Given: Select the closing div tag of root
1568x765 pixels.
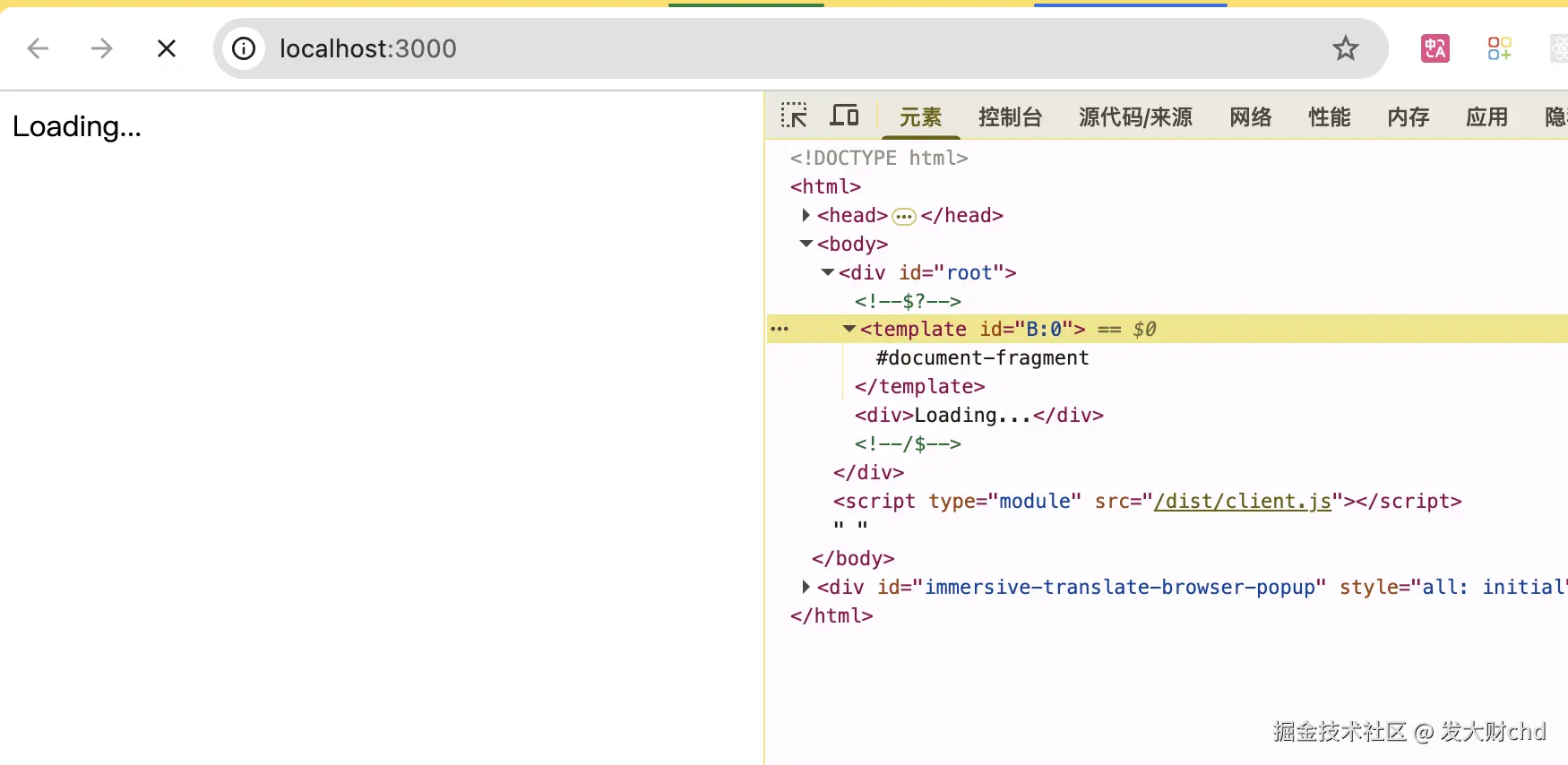Looking at the screenshot, I should pos(868,472).
